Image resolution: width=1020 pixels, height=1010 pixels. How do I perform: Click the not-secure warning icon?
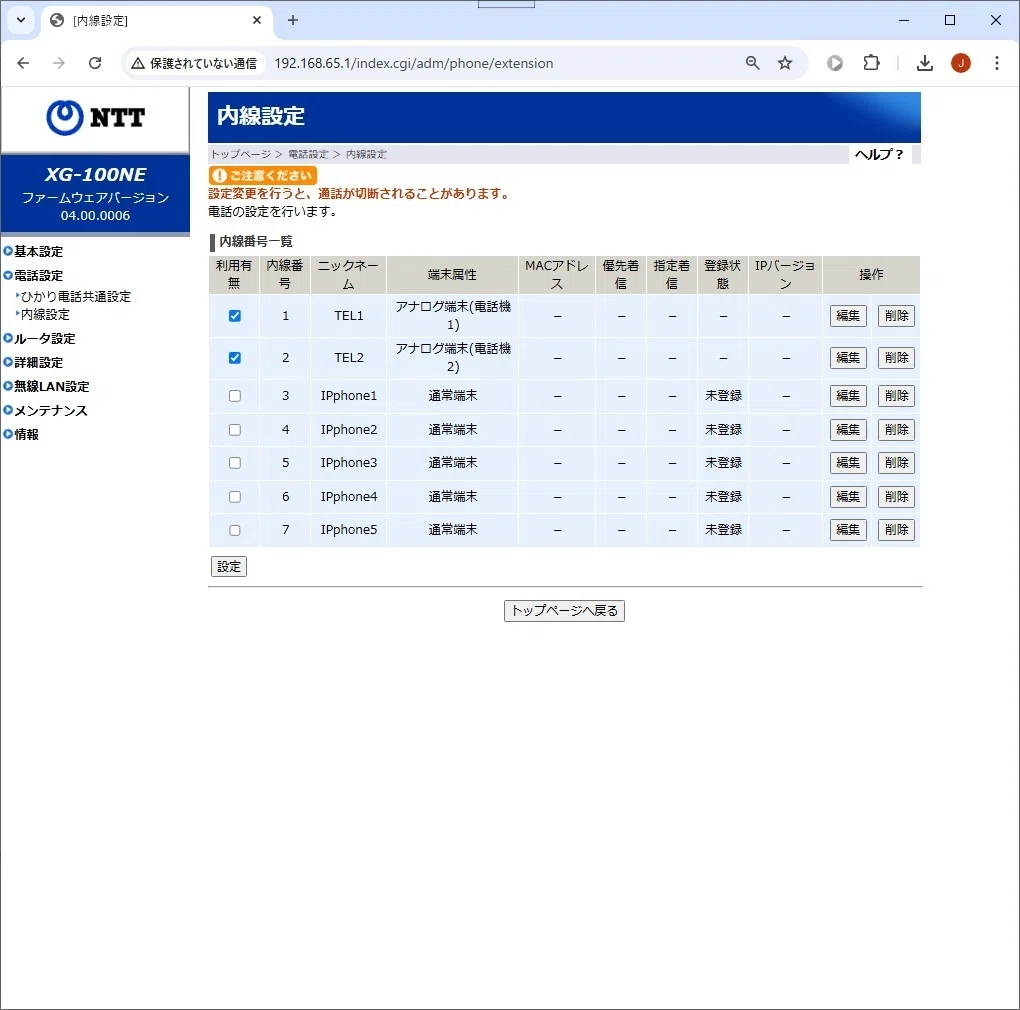(137, 63)
